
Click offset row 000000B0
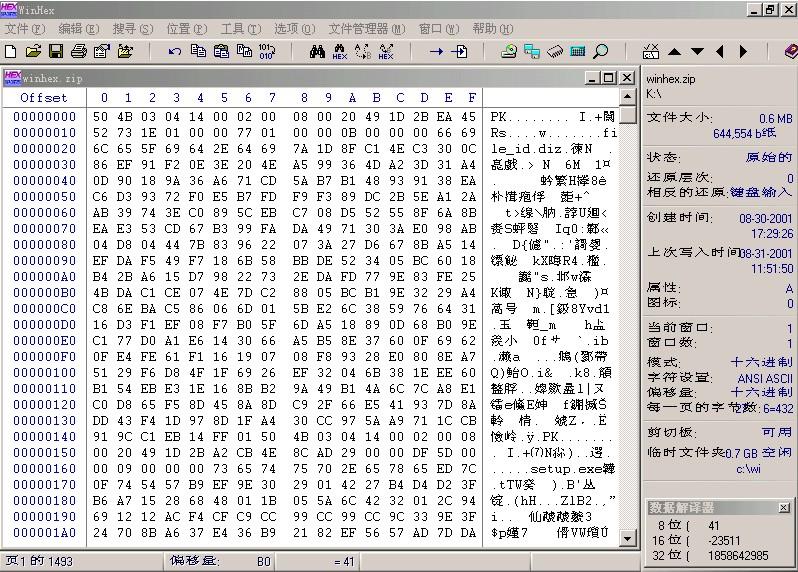[45, 293]
